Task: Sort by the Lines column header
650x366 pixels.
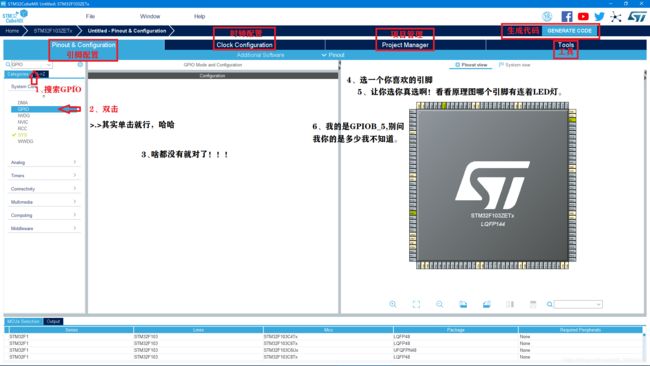Action: pyautogui.click(x=198, y=330)
